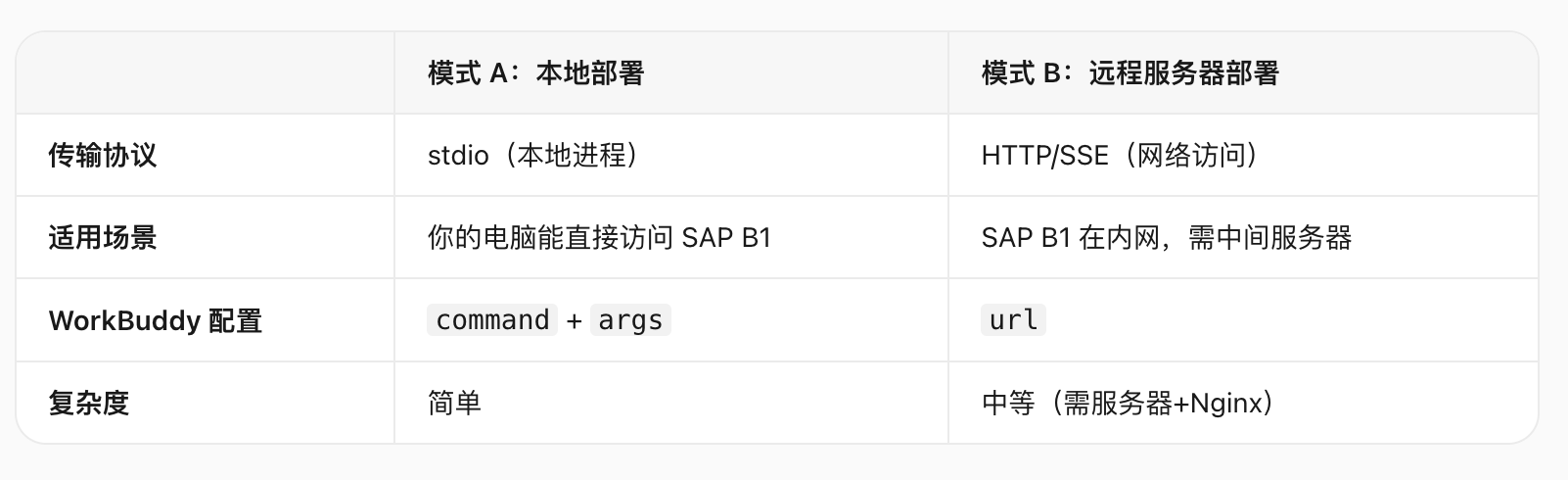Click the args code snippet

[630, 320]
